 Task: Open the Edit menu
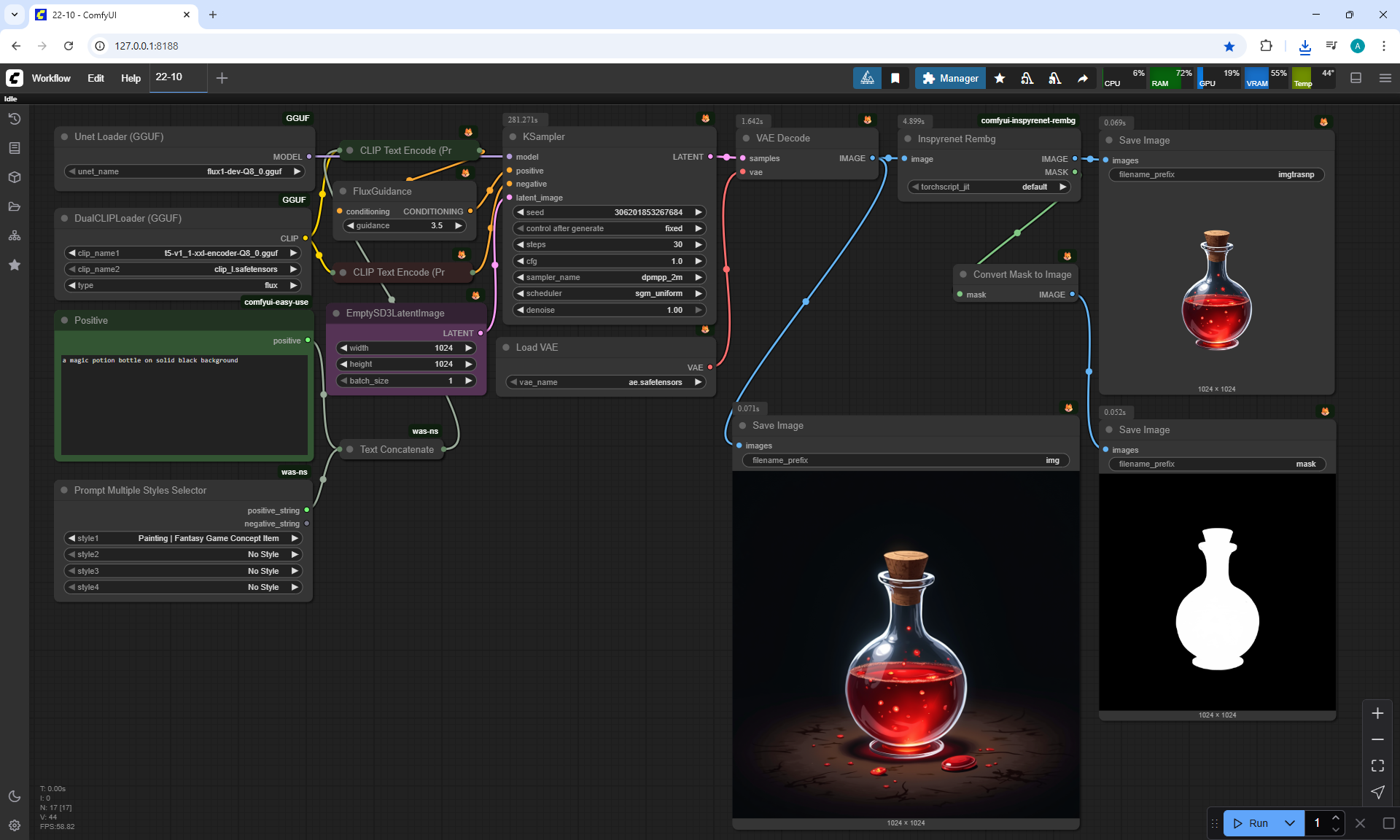point(96,78)
